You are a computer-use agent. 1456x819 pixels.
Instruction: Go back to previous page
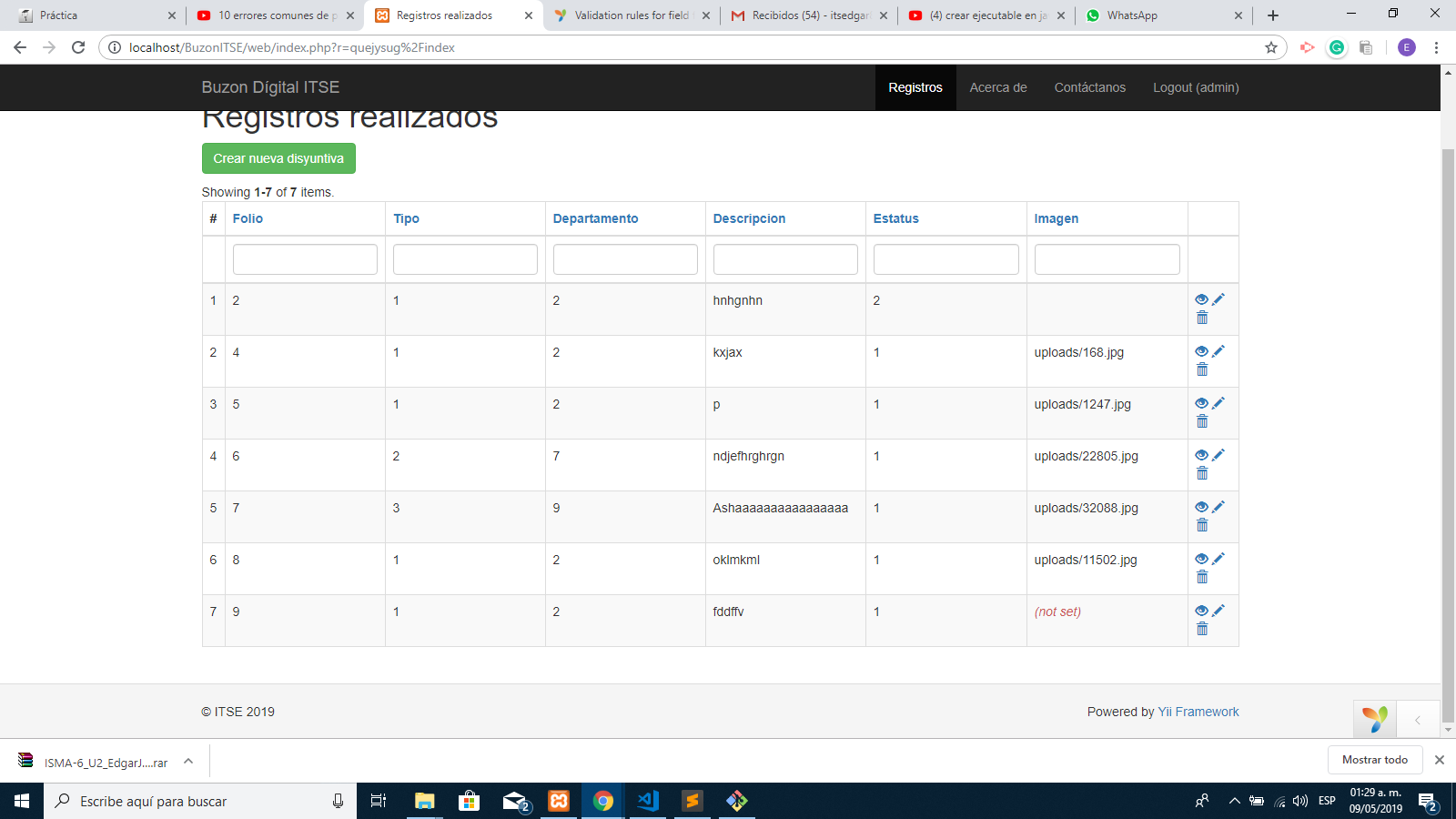click(20, 47)
